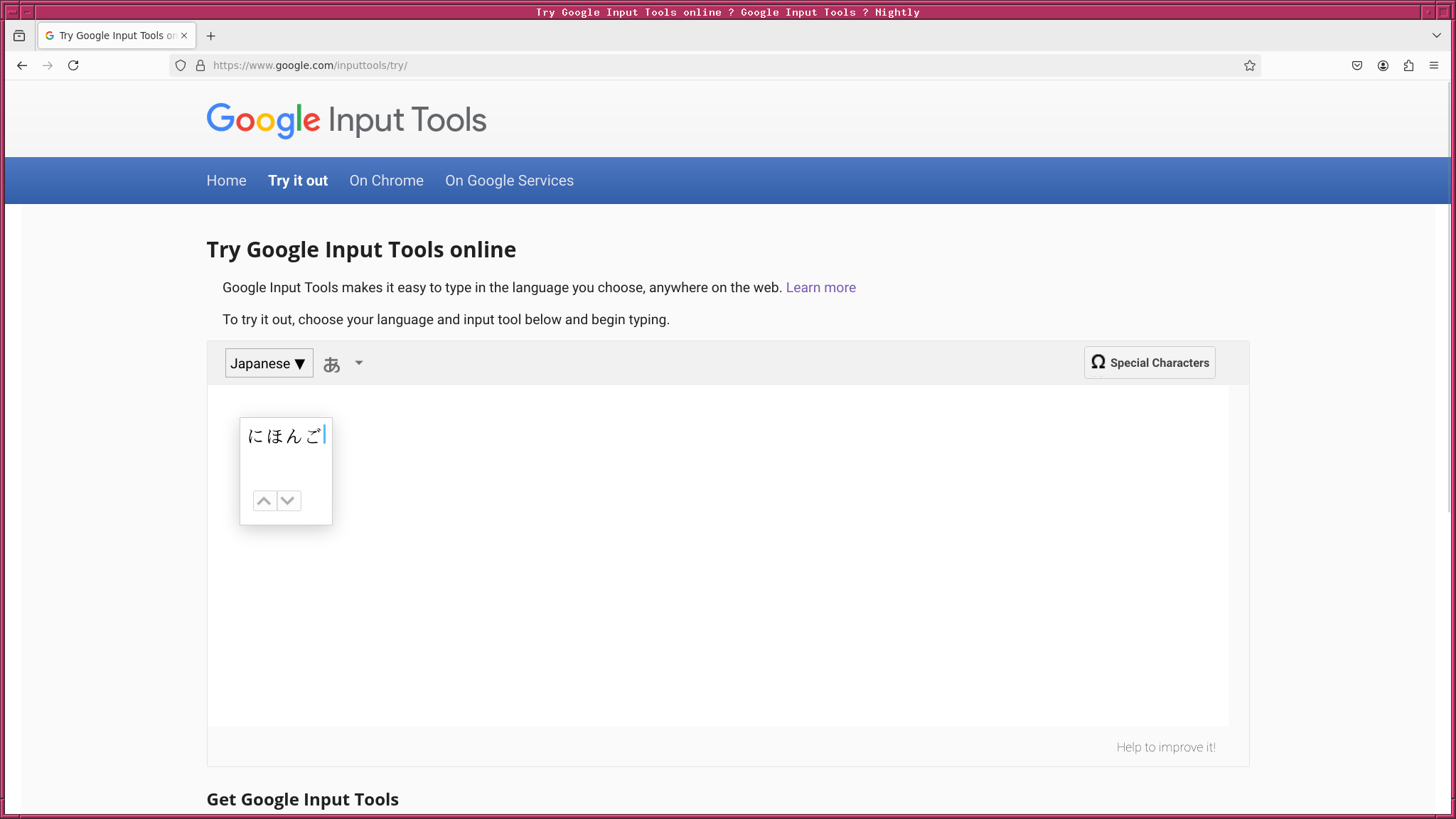This screenshot has height=819, width=1456.
Task: Switch to the On Chrome tab
Action: pos(386,181)
